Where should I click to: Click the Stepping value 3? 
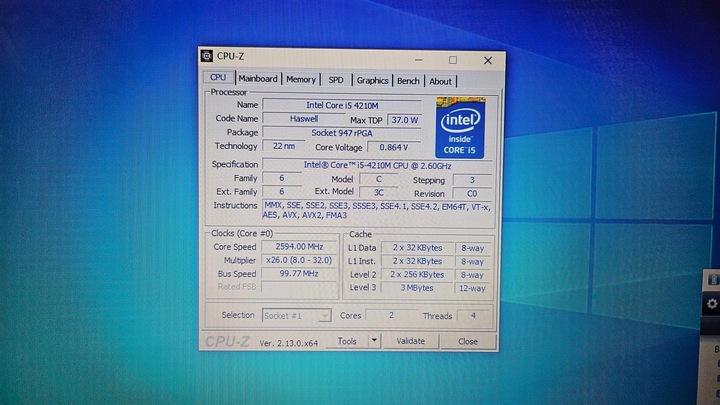(x=472, y=180)
